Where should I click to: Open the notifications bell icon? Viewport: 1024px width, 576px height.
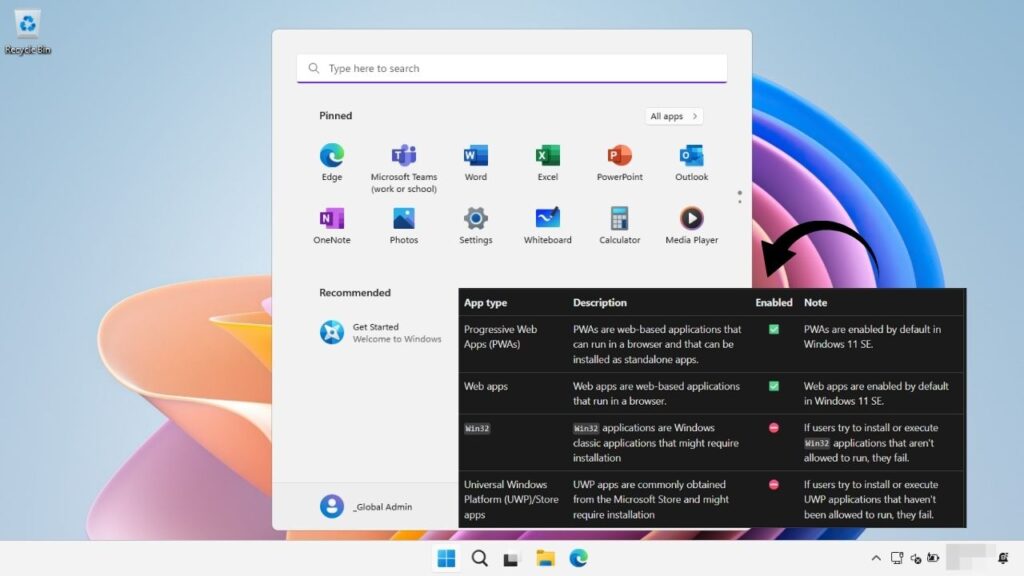1003,558
